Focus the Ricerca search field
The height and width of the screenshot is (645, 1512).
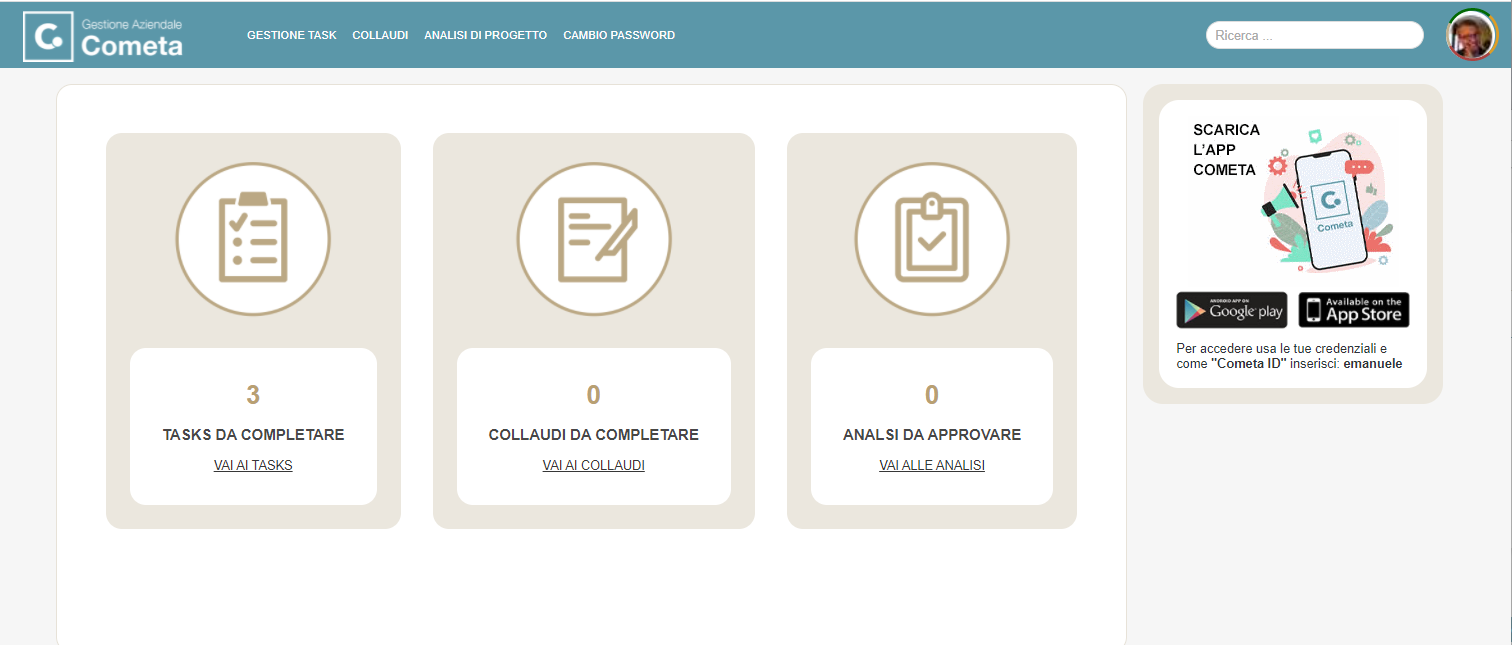tap(1314, 35)
